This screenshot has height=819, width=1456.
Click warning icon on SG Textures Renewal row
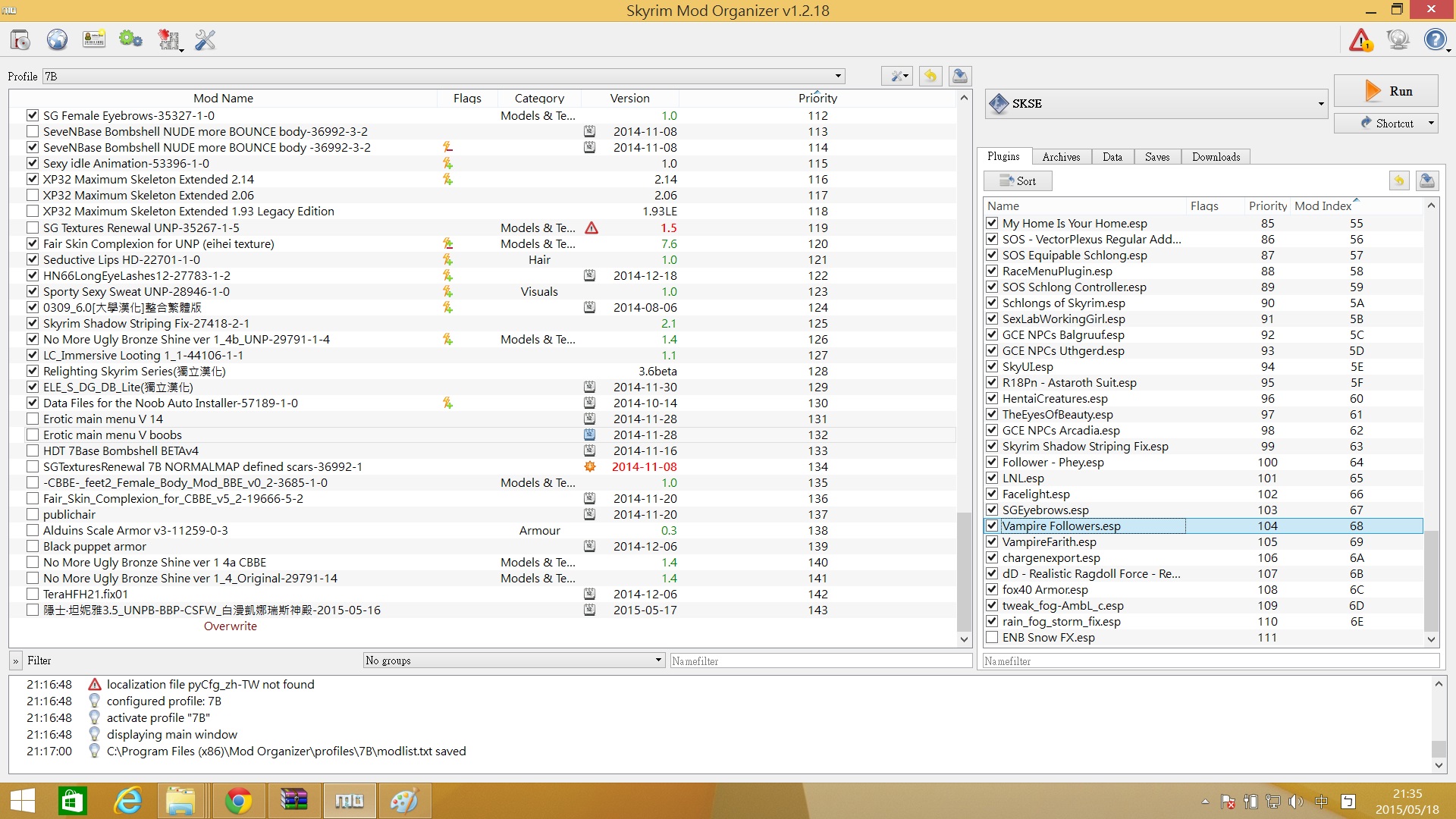point(591,227)
